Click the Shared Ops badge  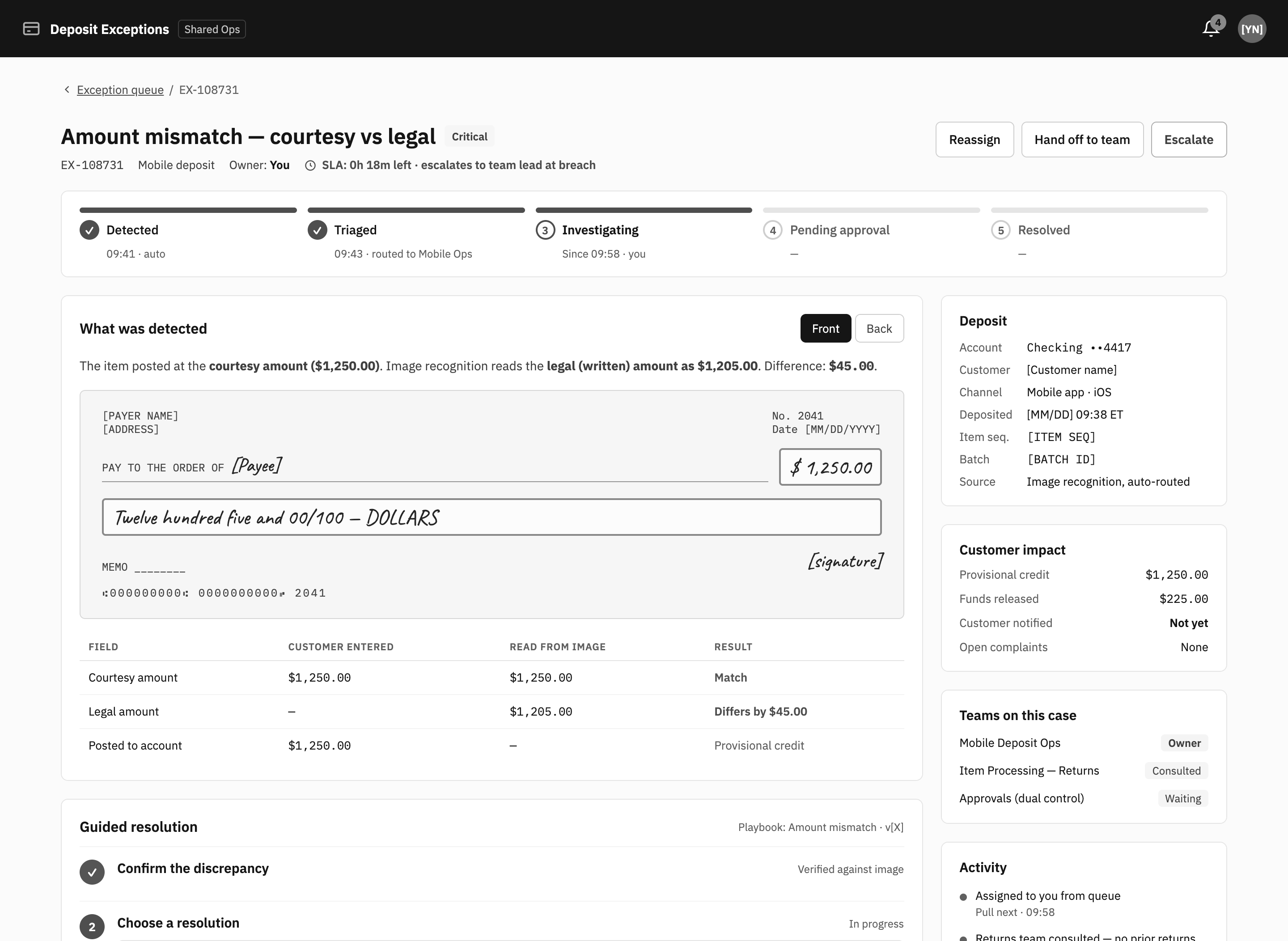click(212, 29)
